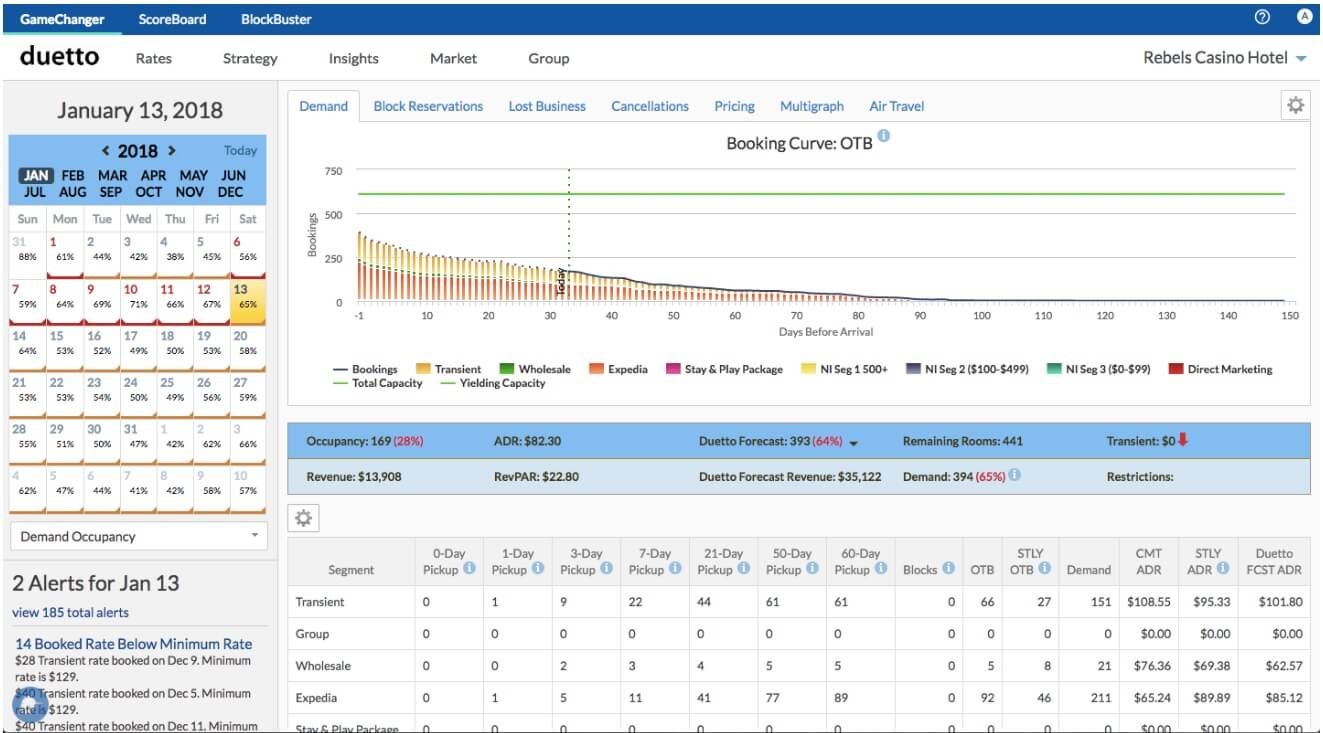Toggle NI Seg 1 500+ legend item

pyautogui.click(x=845, y=369)
